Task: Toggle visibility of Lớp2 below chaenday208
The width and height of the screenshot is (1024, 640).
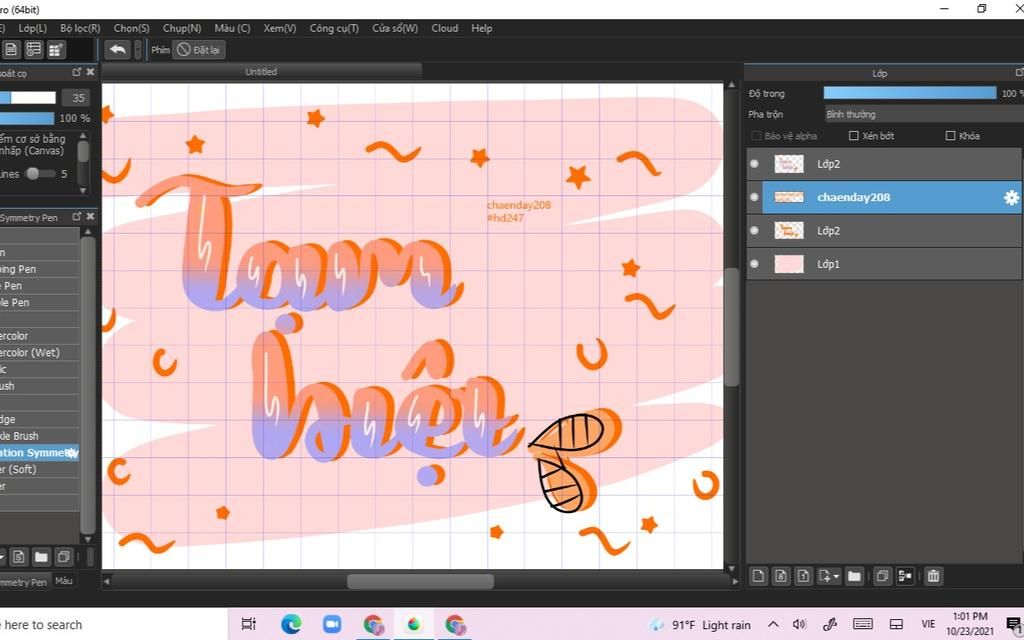Action: click(x=754, y=231)
